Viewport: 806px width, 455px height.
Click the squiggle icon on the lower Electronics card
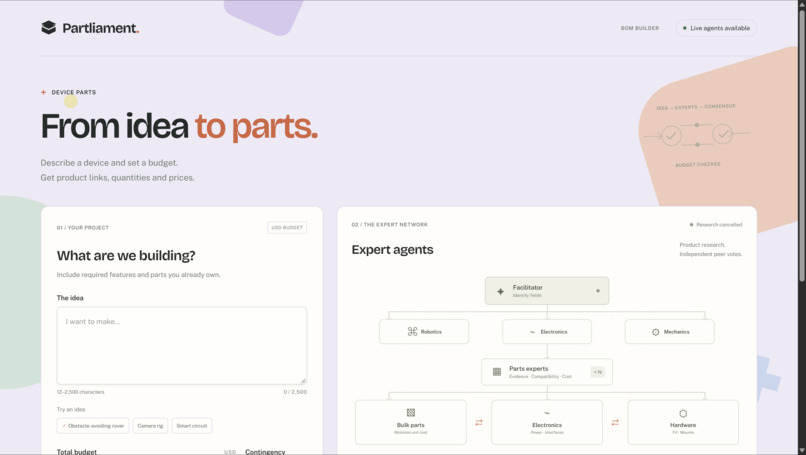pos(547,413)
